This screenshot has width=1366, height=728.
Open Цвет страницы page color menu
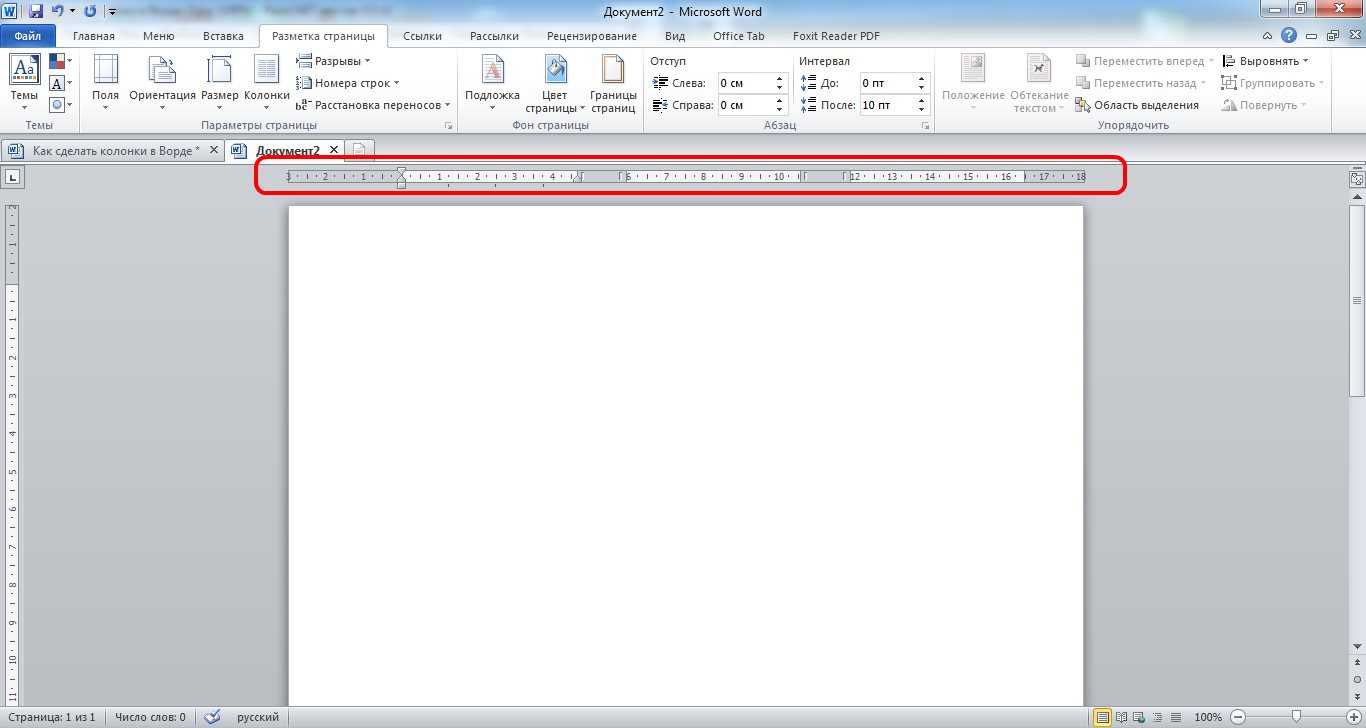click(555, 82)
